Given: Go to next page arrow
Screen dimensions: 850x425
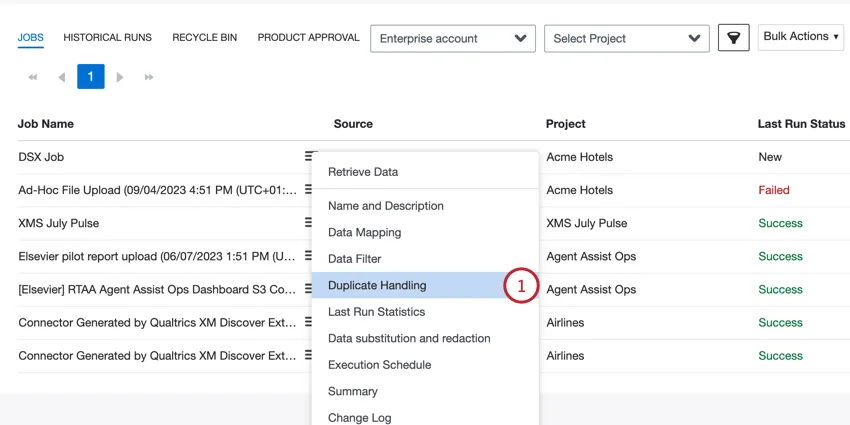Looking at the screenshot, I should tap(120, 77).
